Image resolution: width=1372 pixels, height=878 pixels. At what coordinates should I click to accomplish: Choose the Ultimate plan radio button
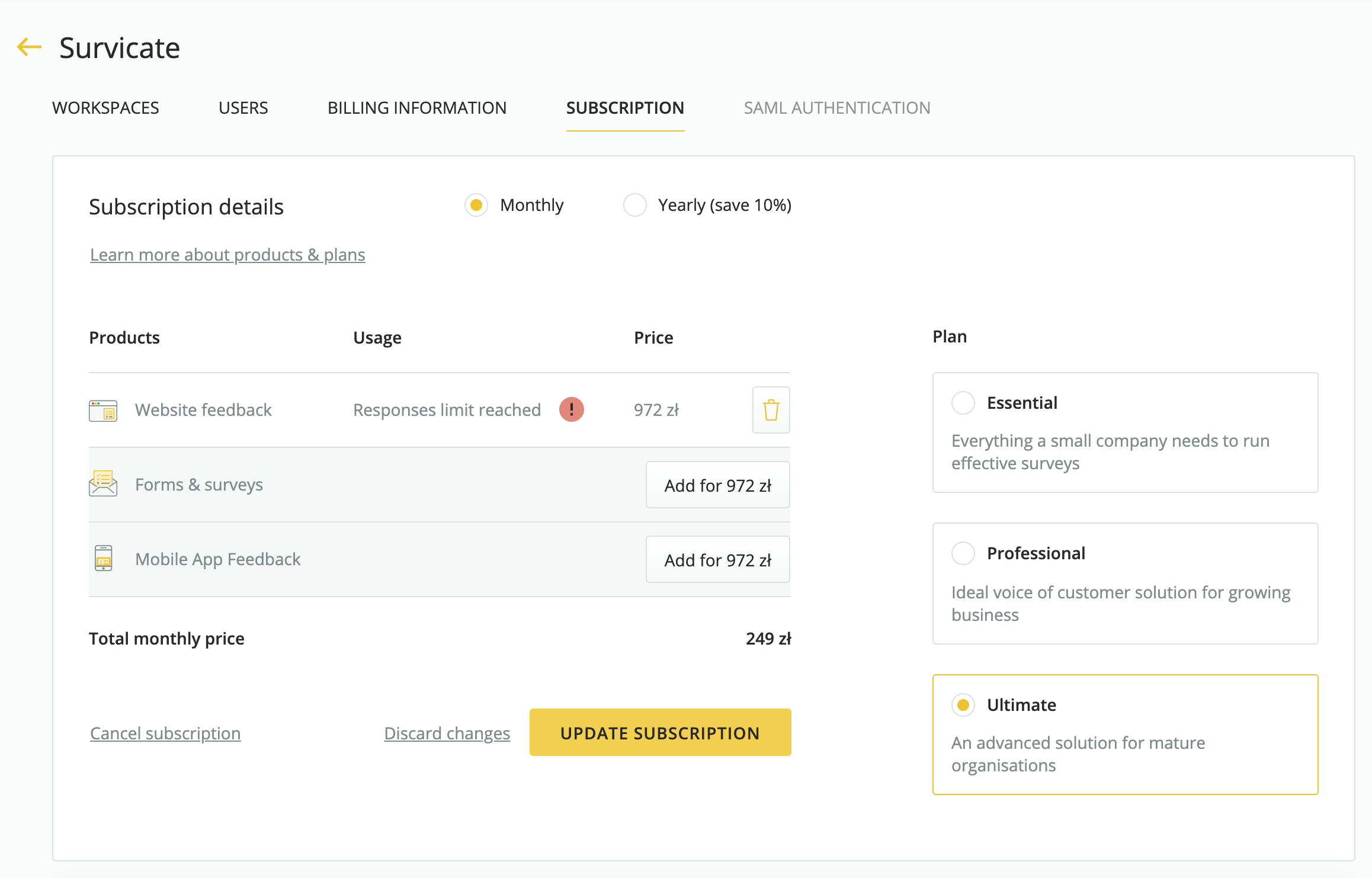tap(963, 705)
